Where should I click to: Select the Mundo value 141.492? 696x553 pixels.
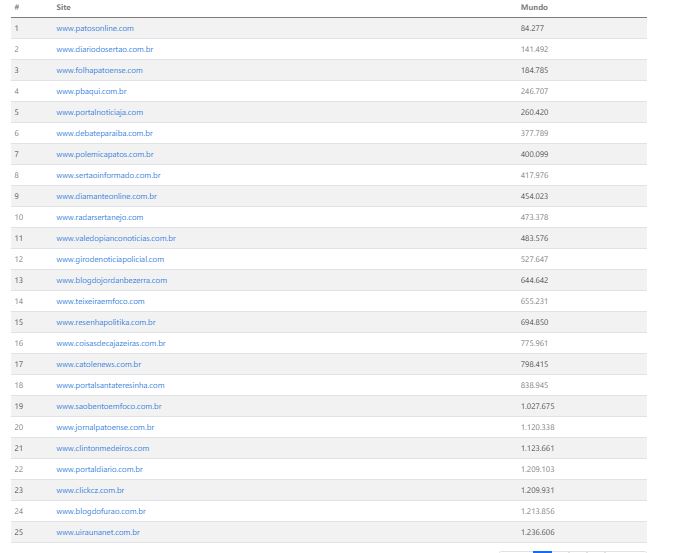[x=534, y=49]
